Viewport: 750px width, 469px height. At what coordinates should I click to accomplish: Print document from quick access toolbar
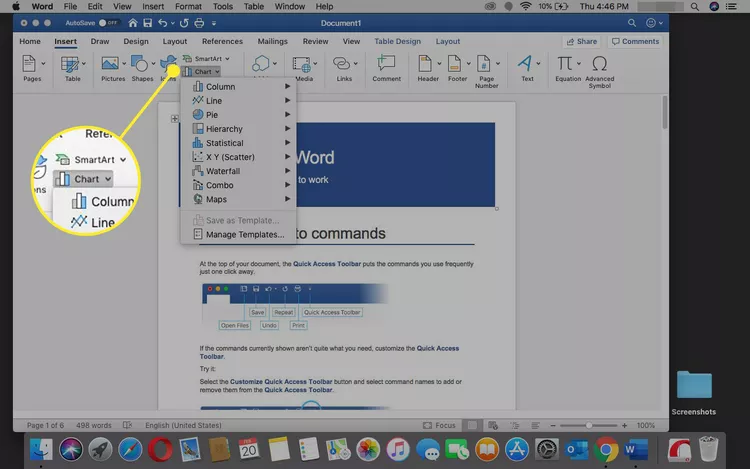point(199,23)
